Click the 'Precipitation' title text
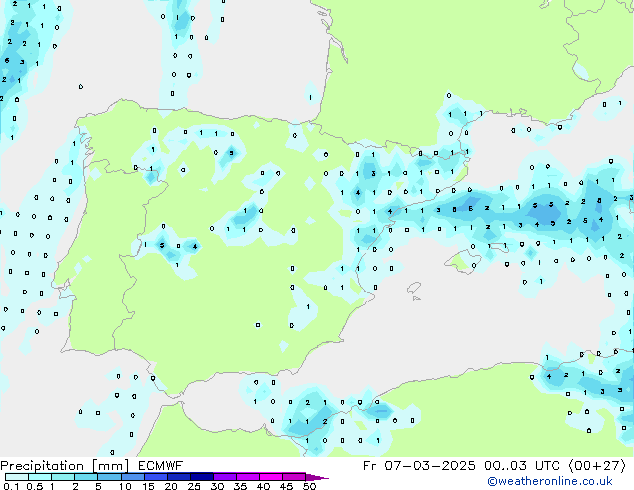This screenshot has width=634, height=490. tap(42, 466)
